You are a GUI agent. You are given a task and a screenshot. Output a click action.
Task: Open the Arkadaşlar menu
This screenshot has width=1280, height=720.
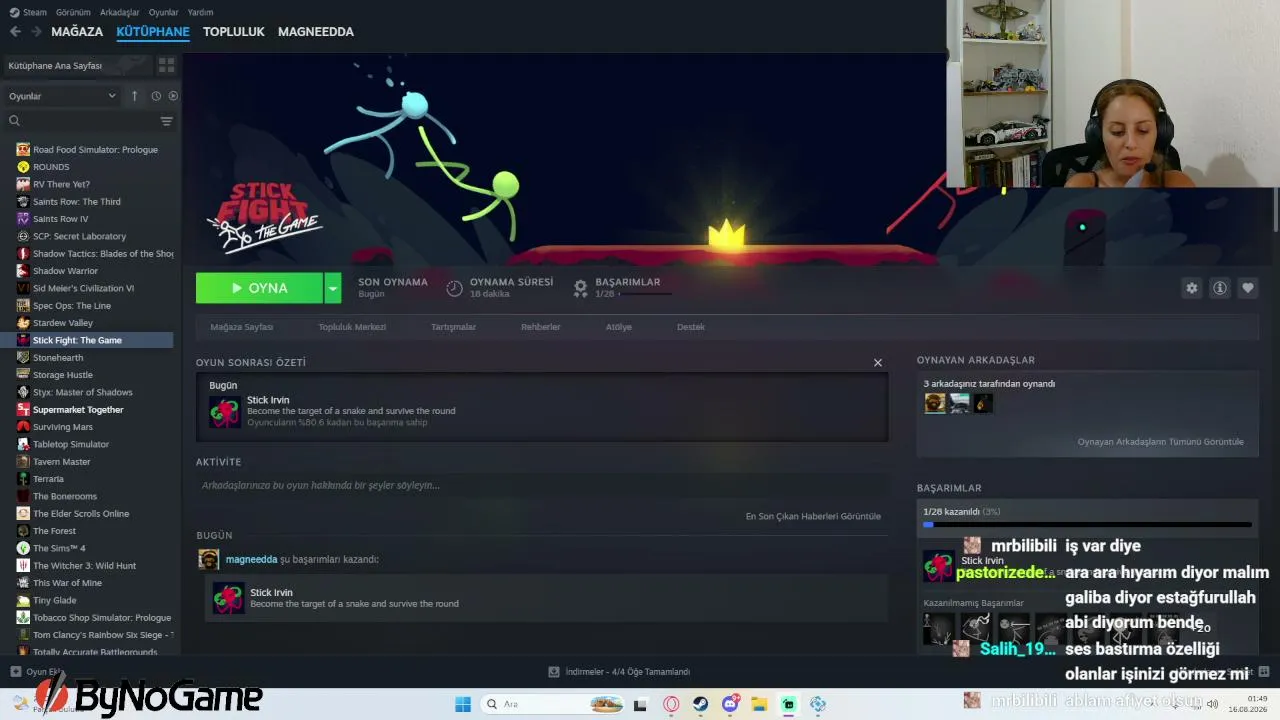click(x=120, y=12)
